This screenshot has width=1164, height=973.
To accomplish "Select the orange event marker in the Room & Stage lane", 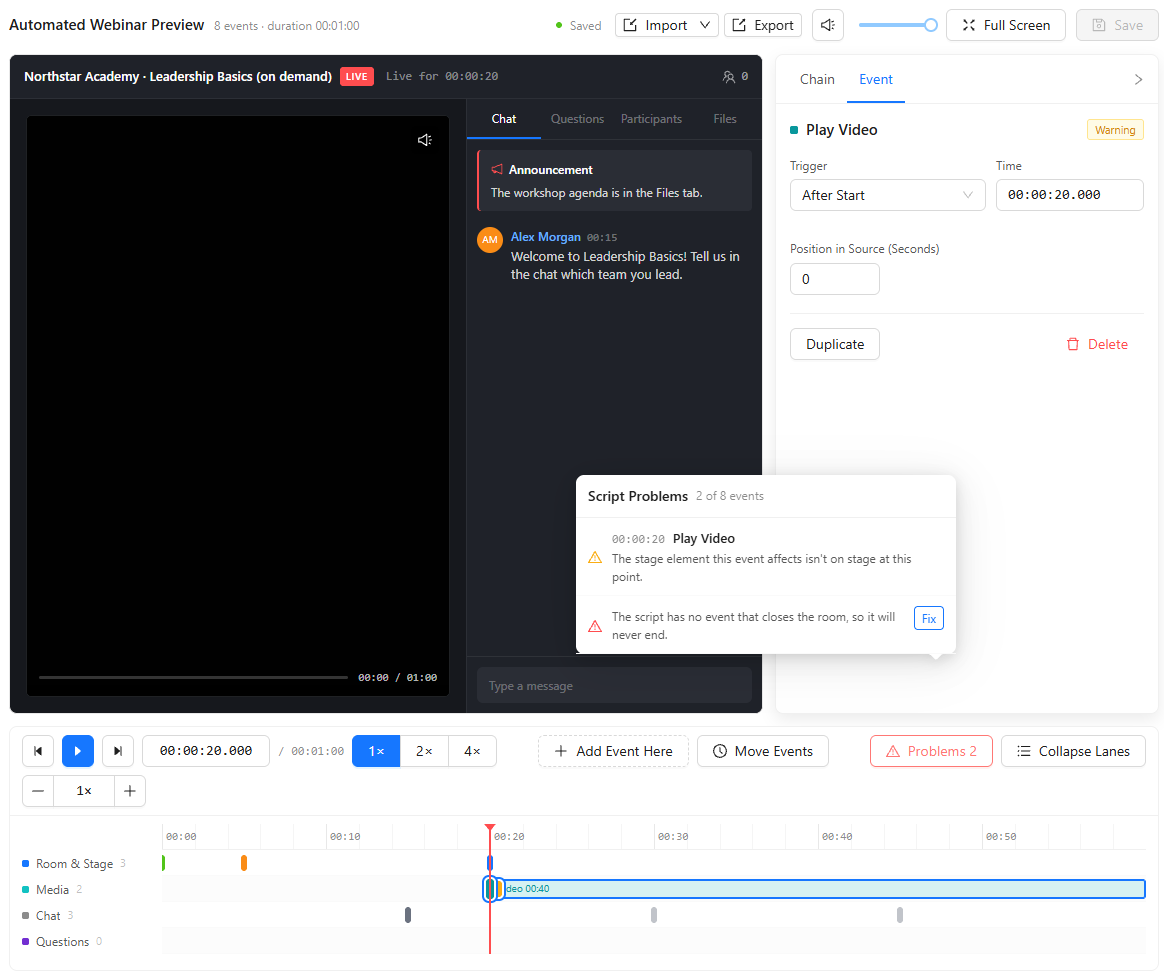I will tap(243, 863).
